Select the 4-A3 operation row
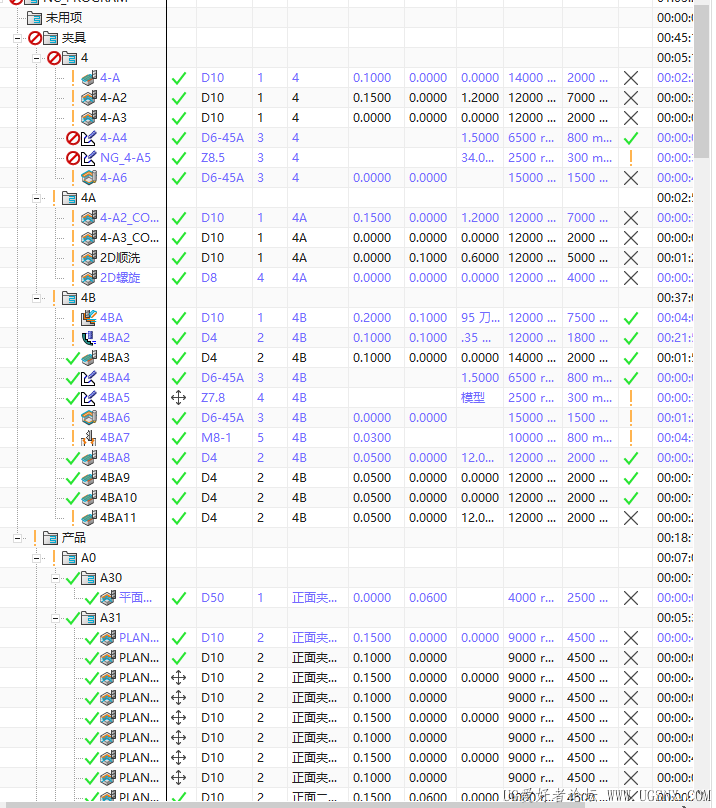716x808 pixels. coord(113,118)
